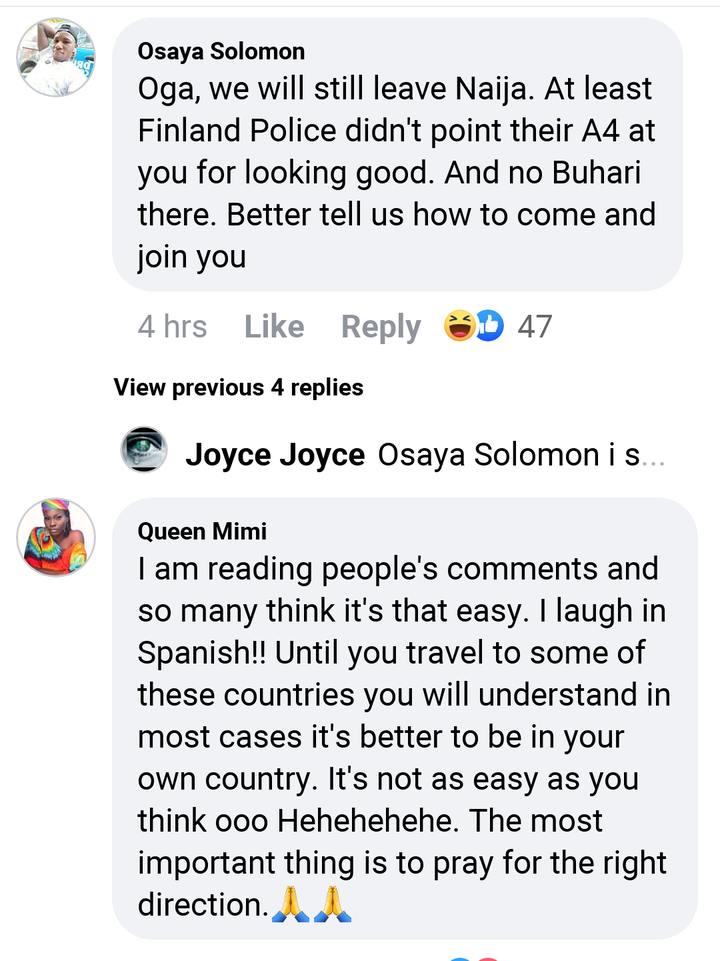Click the Joyce Joyce reply author name
Image resolution: width=720 pixels, height=961 pixels.
275,455
